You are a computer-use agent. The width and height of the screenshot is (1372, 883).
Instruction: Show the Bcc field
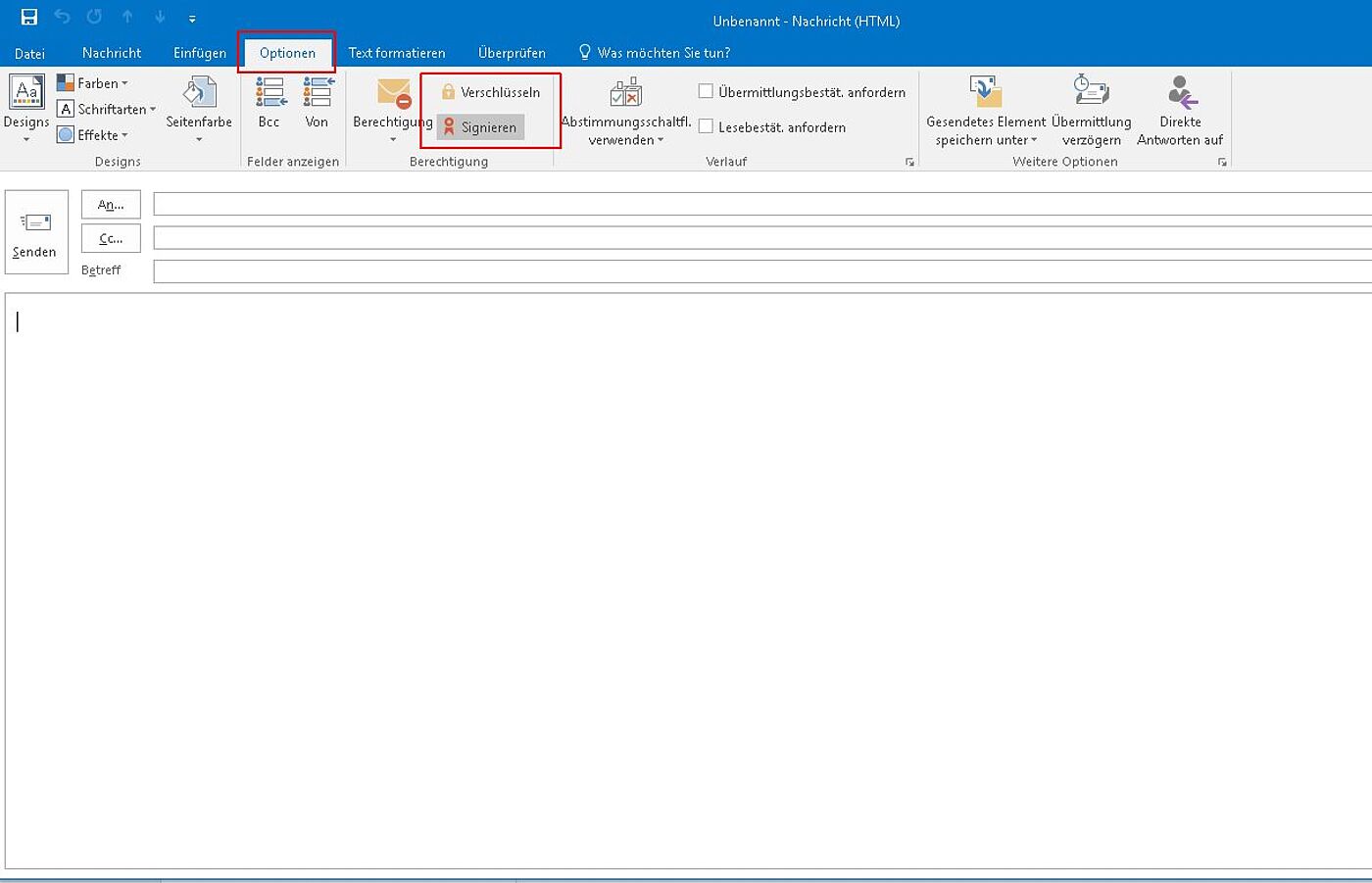(269, 103)
